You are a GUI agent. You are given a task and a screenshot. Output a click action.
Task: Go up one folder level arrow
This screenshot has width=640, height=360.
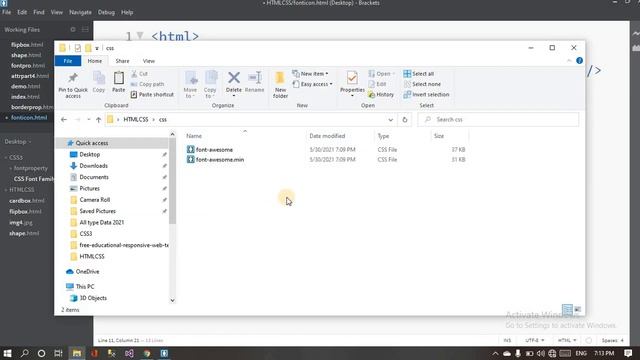[x=98, y=120]
